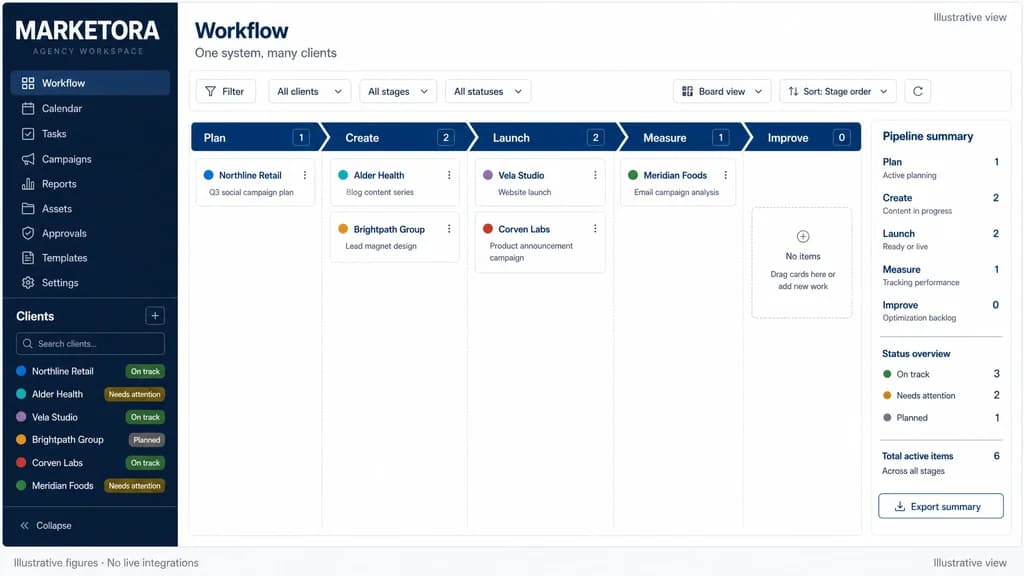This screenshot has height=576, width=1024.
Task: Open Corven Labs card options menu
Action: pyautogui.click(x=595, y=229)
